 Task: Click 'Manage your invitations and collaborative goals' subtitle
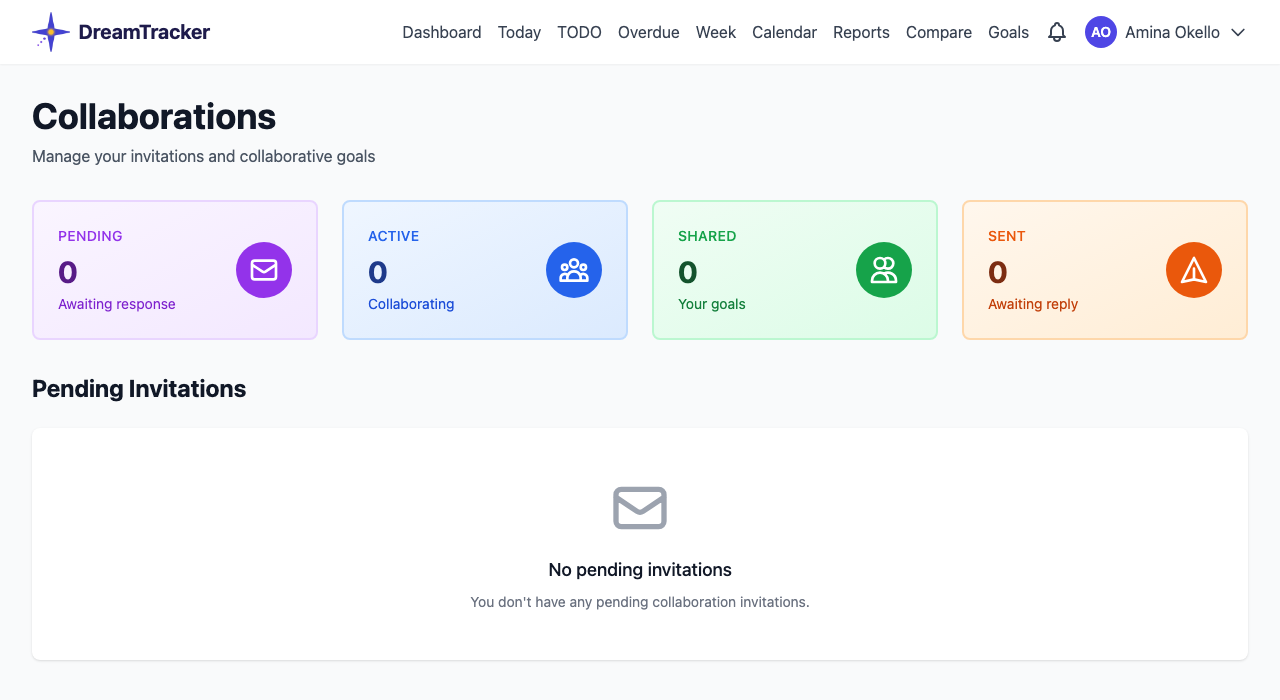point(204,157)
